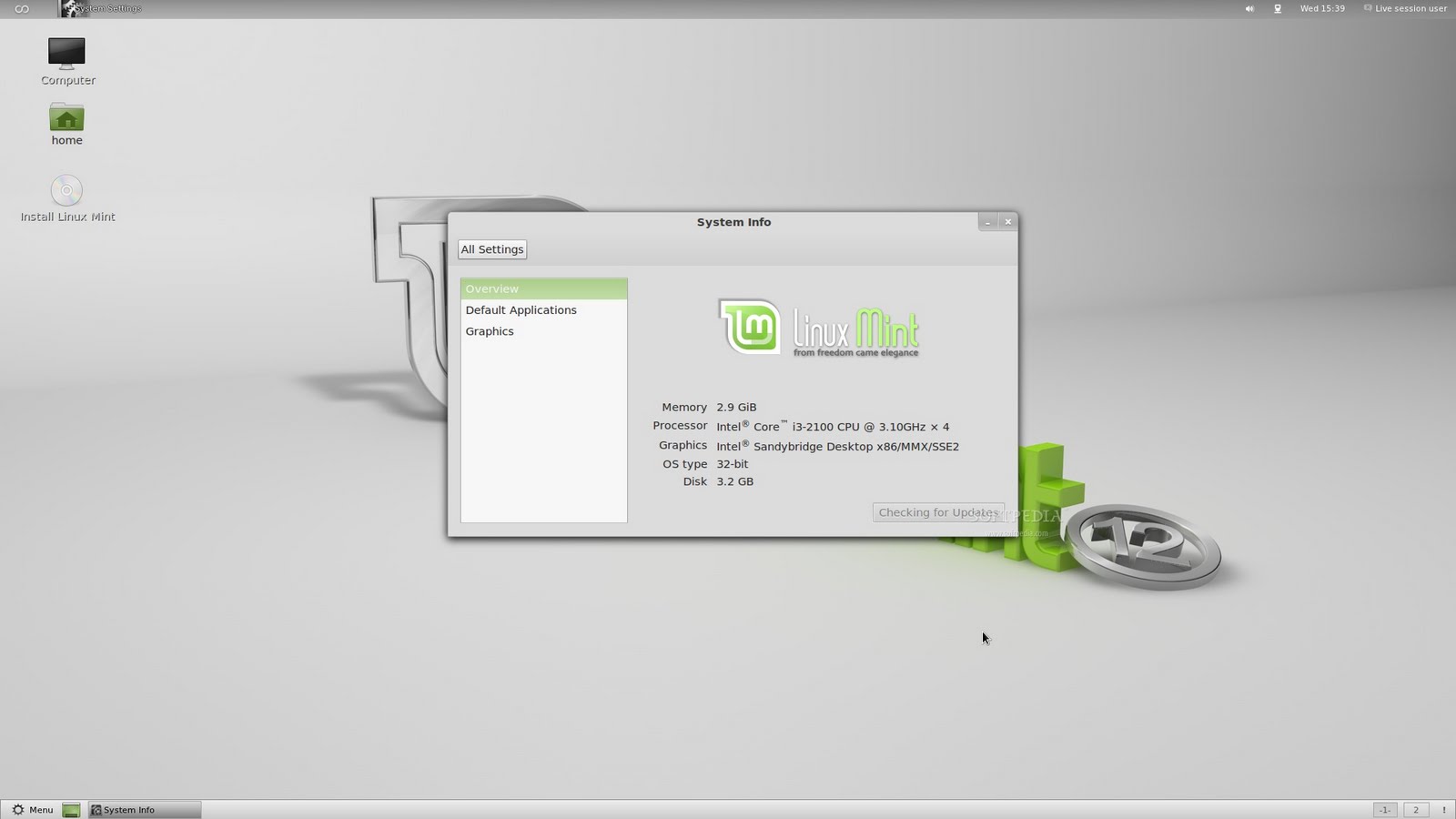Click the System Info taskbar entry
Viewport: 1456px width, 819px height.
coord(126,809)
